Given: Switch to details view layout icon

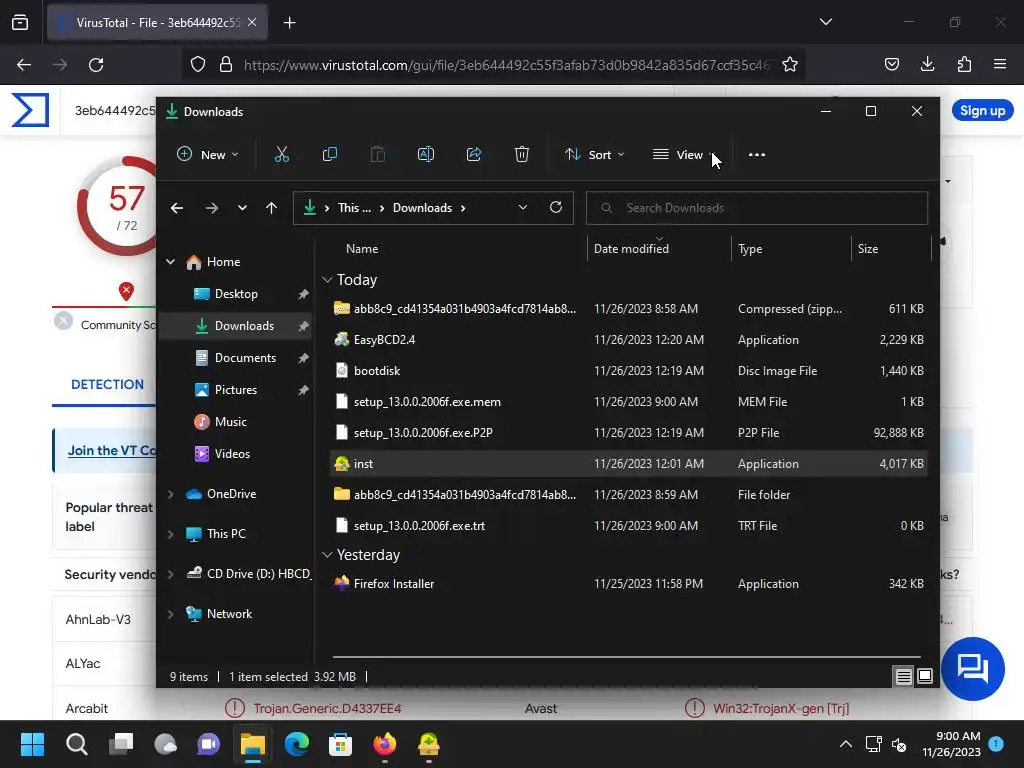Looking at the screenshot, I should [x=903, y=677].
